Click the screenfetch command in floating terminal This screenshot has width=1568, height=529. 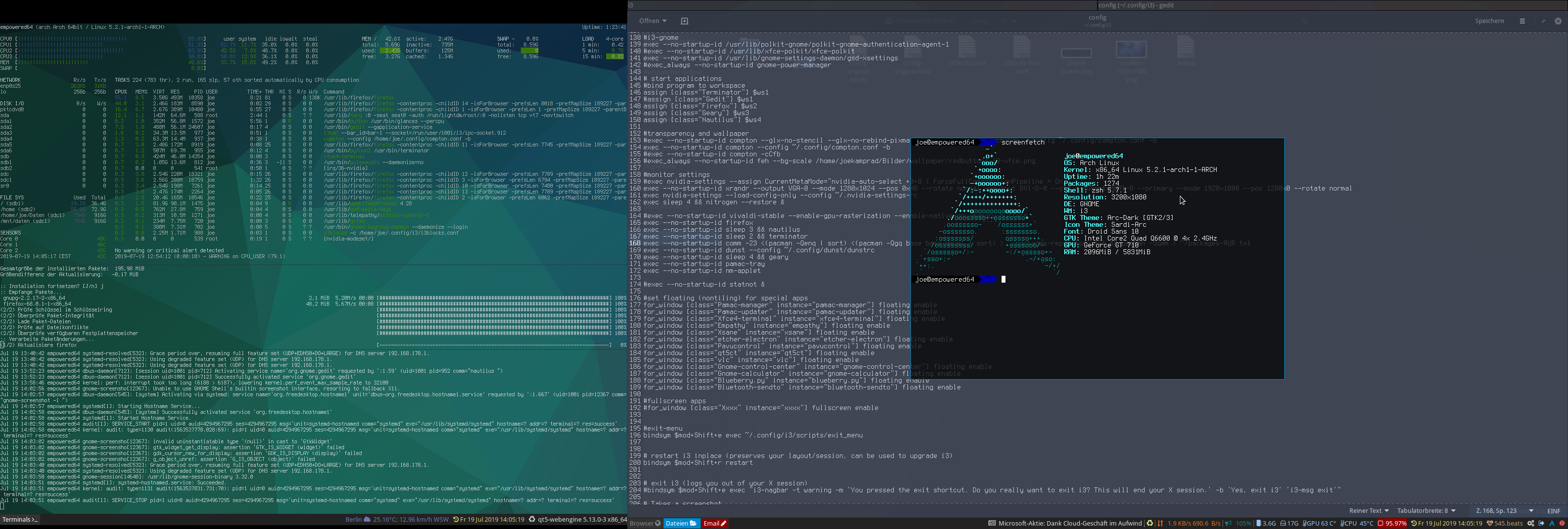(1023, 143)
